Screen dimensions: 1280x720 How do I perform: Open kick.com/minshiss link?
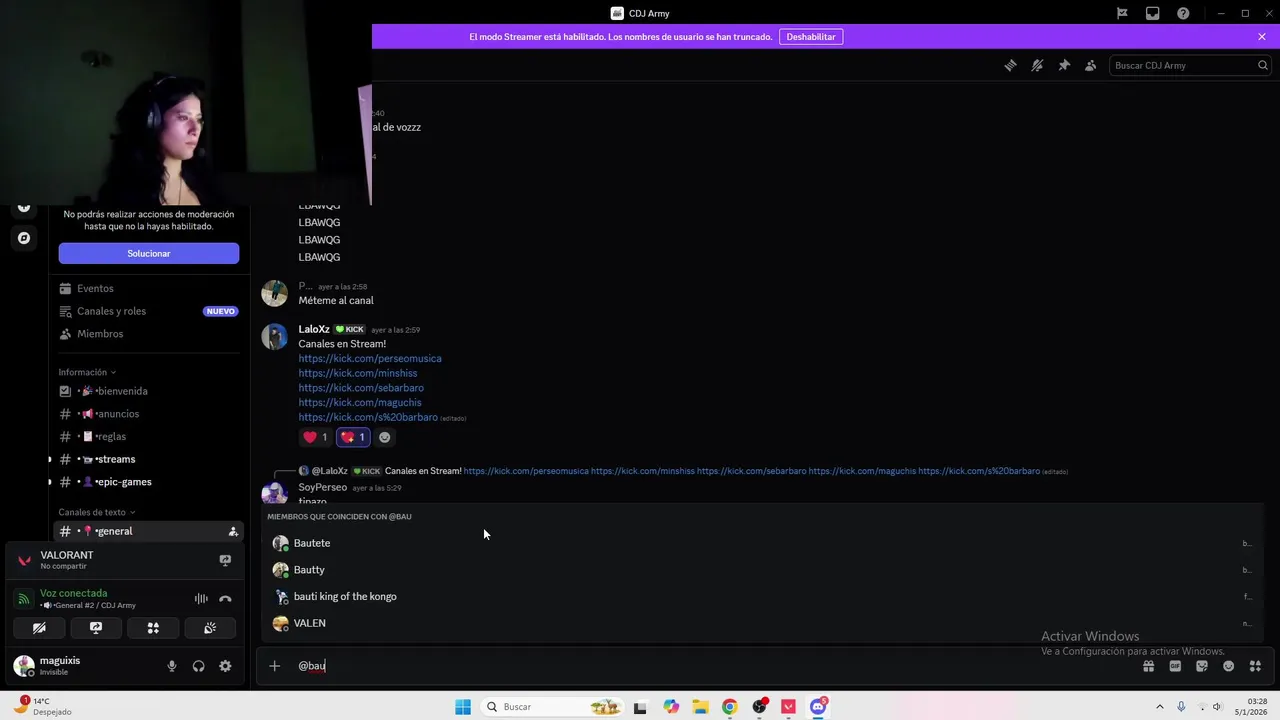[357, 373]
